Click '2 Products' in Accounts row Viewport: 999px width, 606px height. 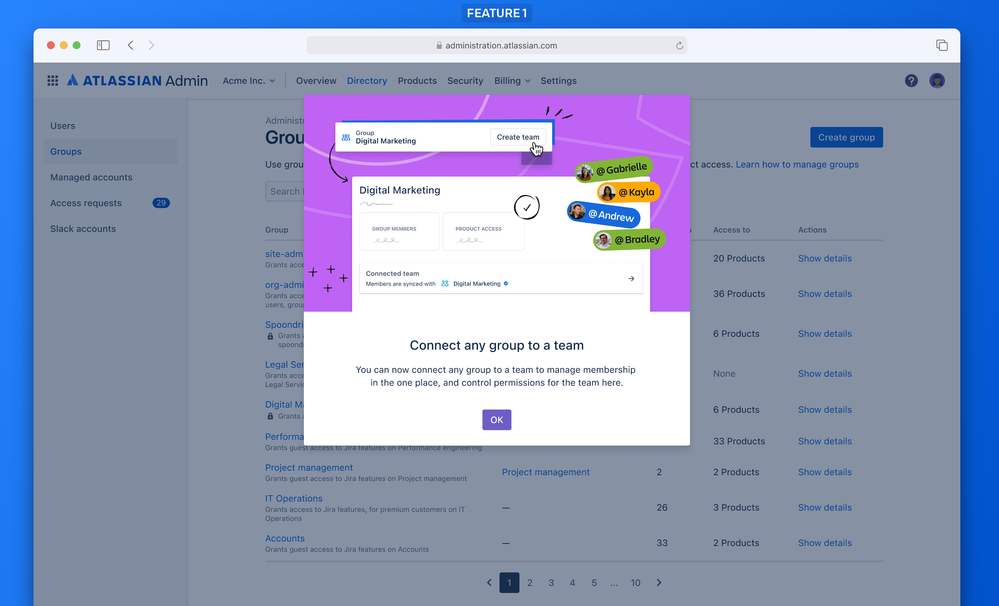pos(736,543)
